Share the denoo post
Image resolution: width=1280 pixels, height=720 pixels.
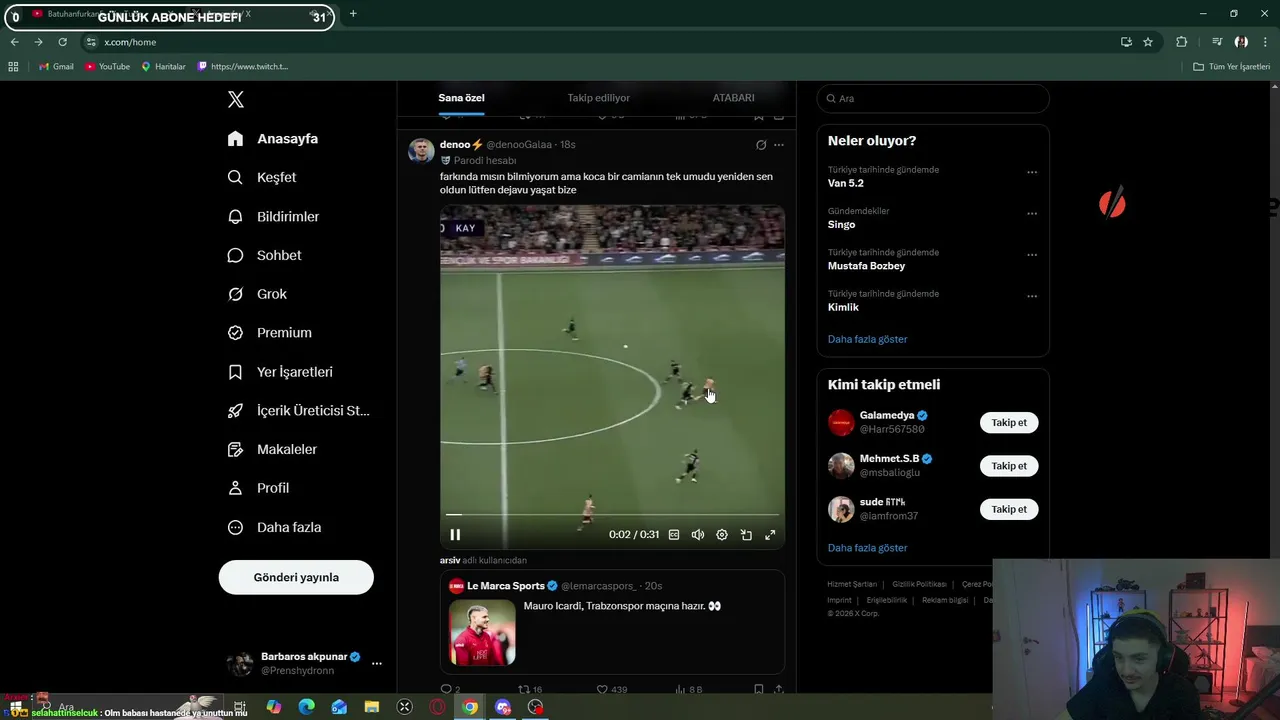coord(779,690)
